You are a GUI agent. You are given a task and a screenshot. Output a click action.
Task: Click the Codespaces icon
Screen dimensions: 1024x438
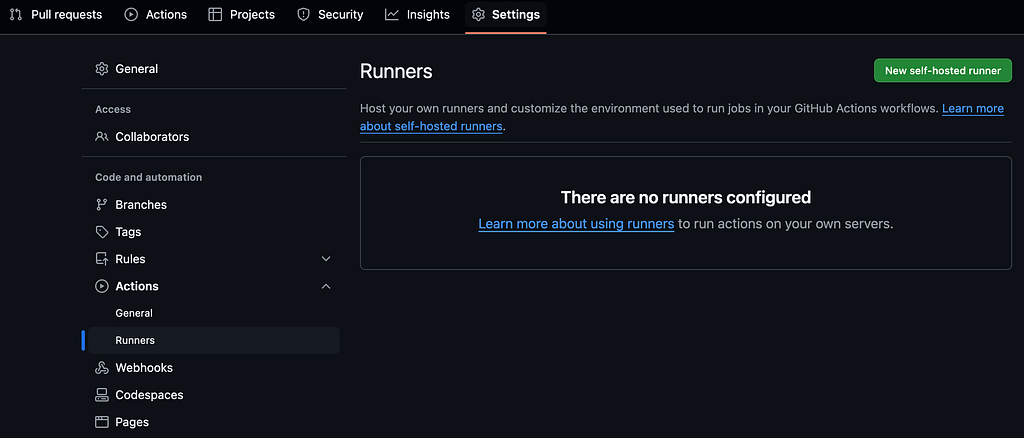point(102,395)
